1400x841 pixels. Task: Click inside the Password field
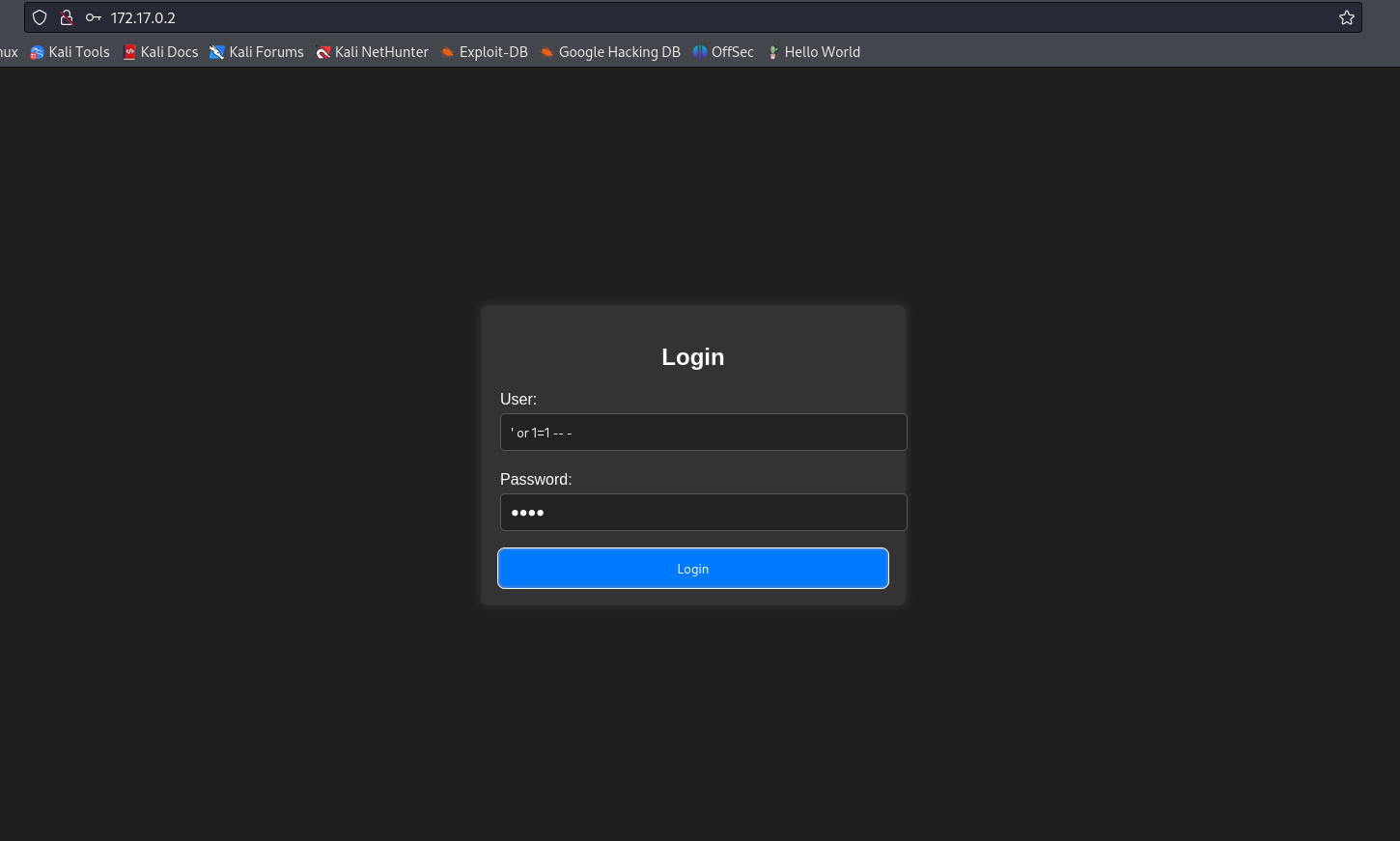pyautogui.click(x=704, y=512)
